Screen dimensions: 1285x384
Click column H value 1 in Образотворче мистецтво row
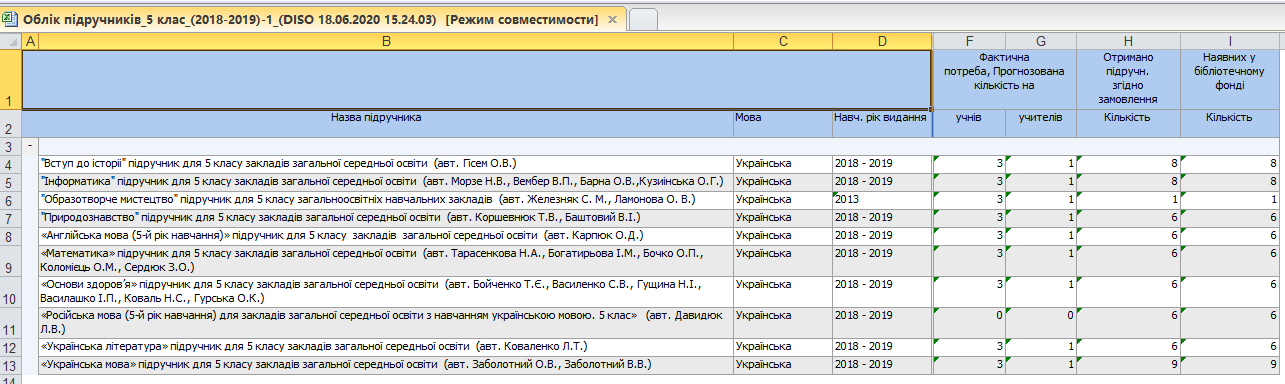point(1128,199)
